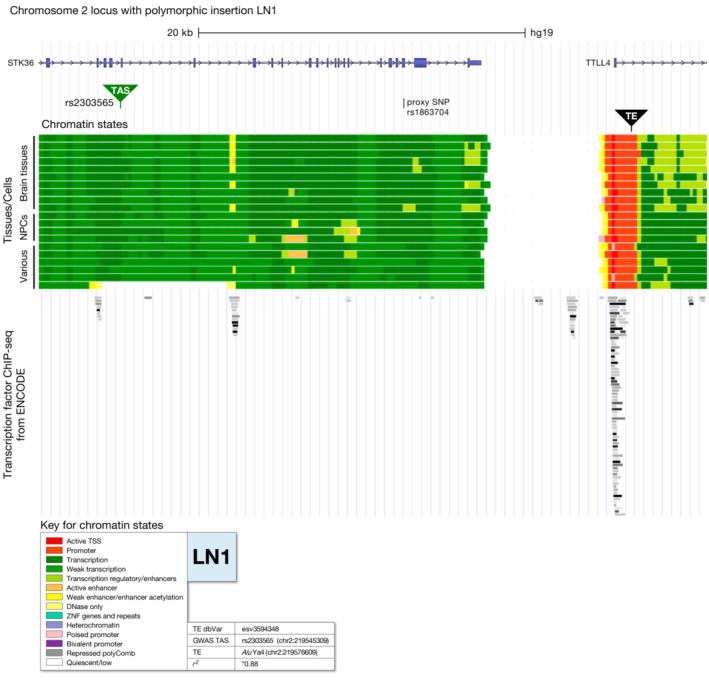
Task: Click the rs2303565 (chr2:219545309) table cell
Action: click(285, 641)
